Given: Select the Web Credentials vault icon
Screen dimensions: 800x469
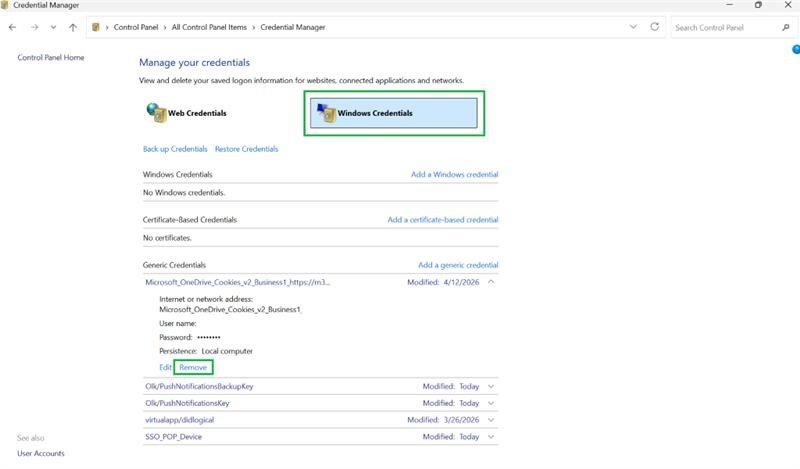Looking at the screenshot, I should pos(156,113).
